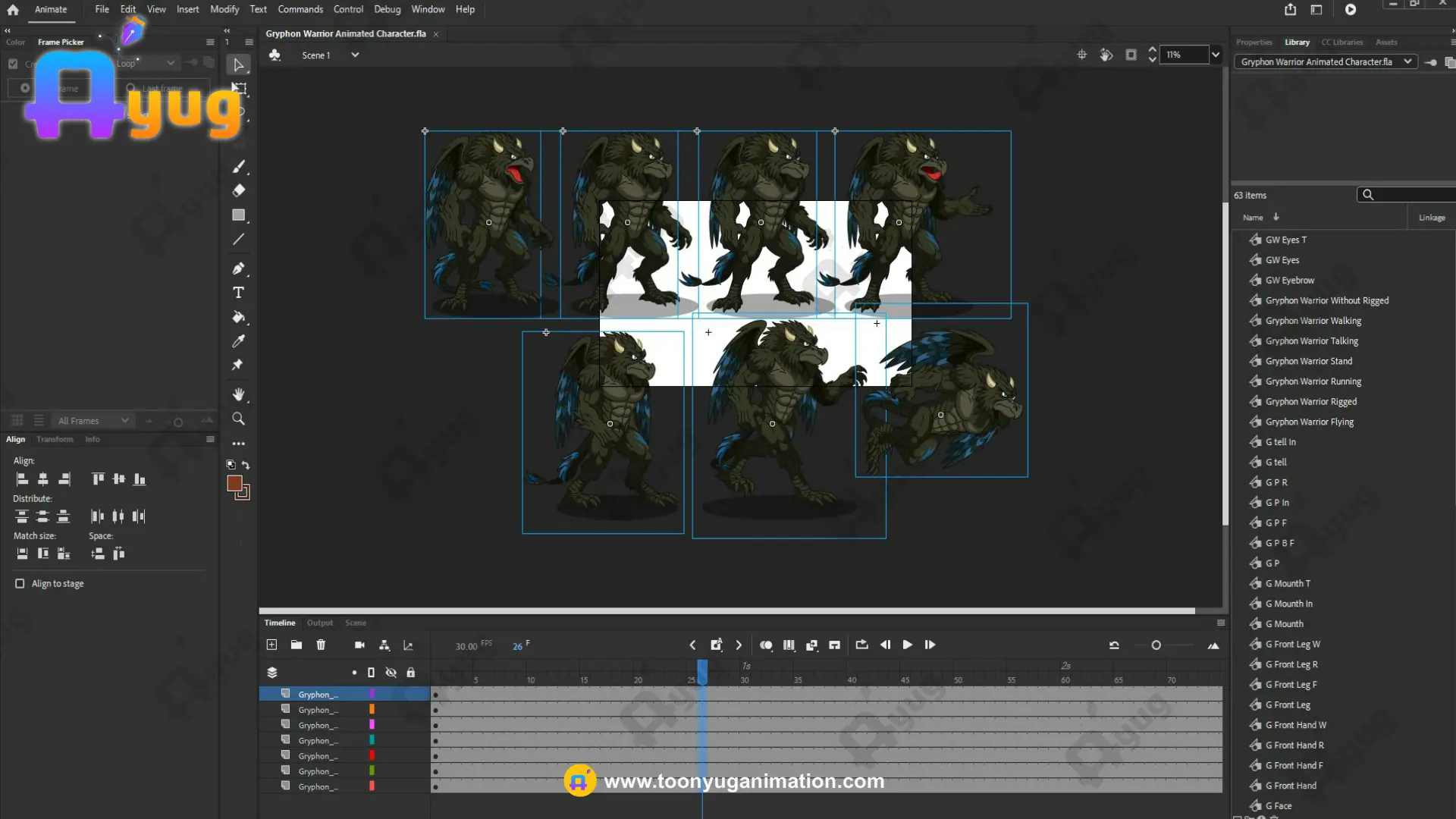Enable the Align to stage checkbox
Screen dimensions: 1456x819
[20, 583]
